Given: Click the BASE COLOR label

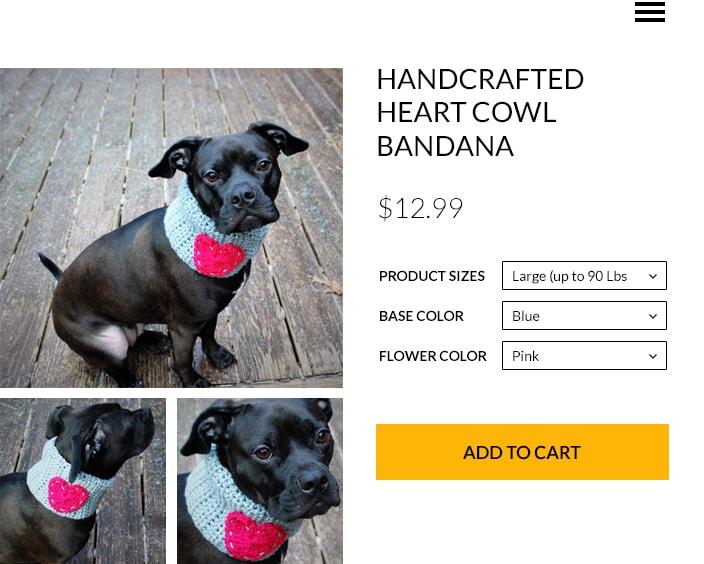Looking at the screenshot, I should (x=421, y=316).
